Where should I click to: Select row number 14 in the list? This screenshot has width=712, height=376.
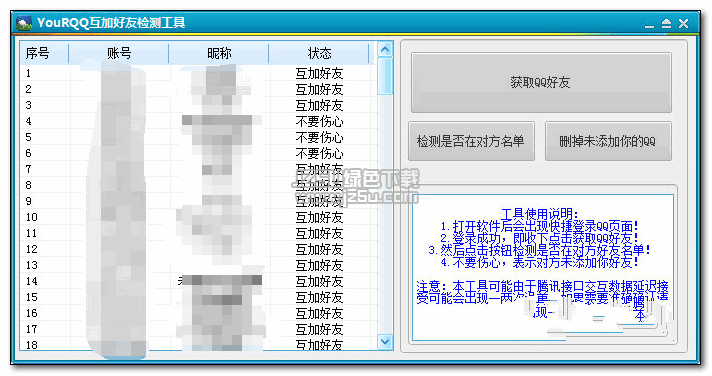pos(198,281)
